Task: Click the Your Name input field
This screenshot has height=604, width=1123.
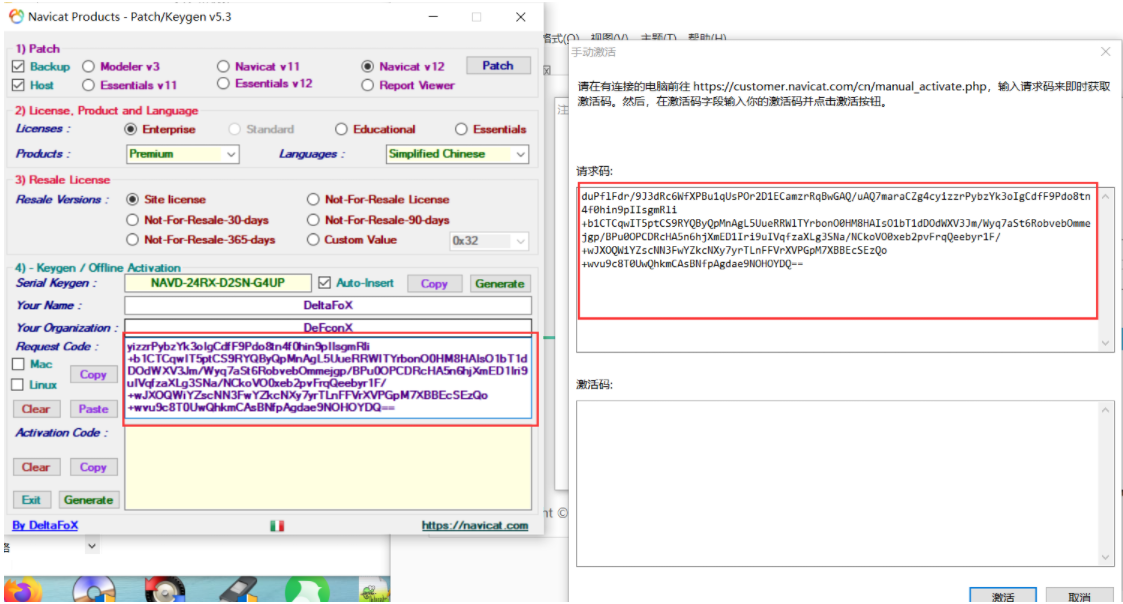Action: click(x=328, y=305)
